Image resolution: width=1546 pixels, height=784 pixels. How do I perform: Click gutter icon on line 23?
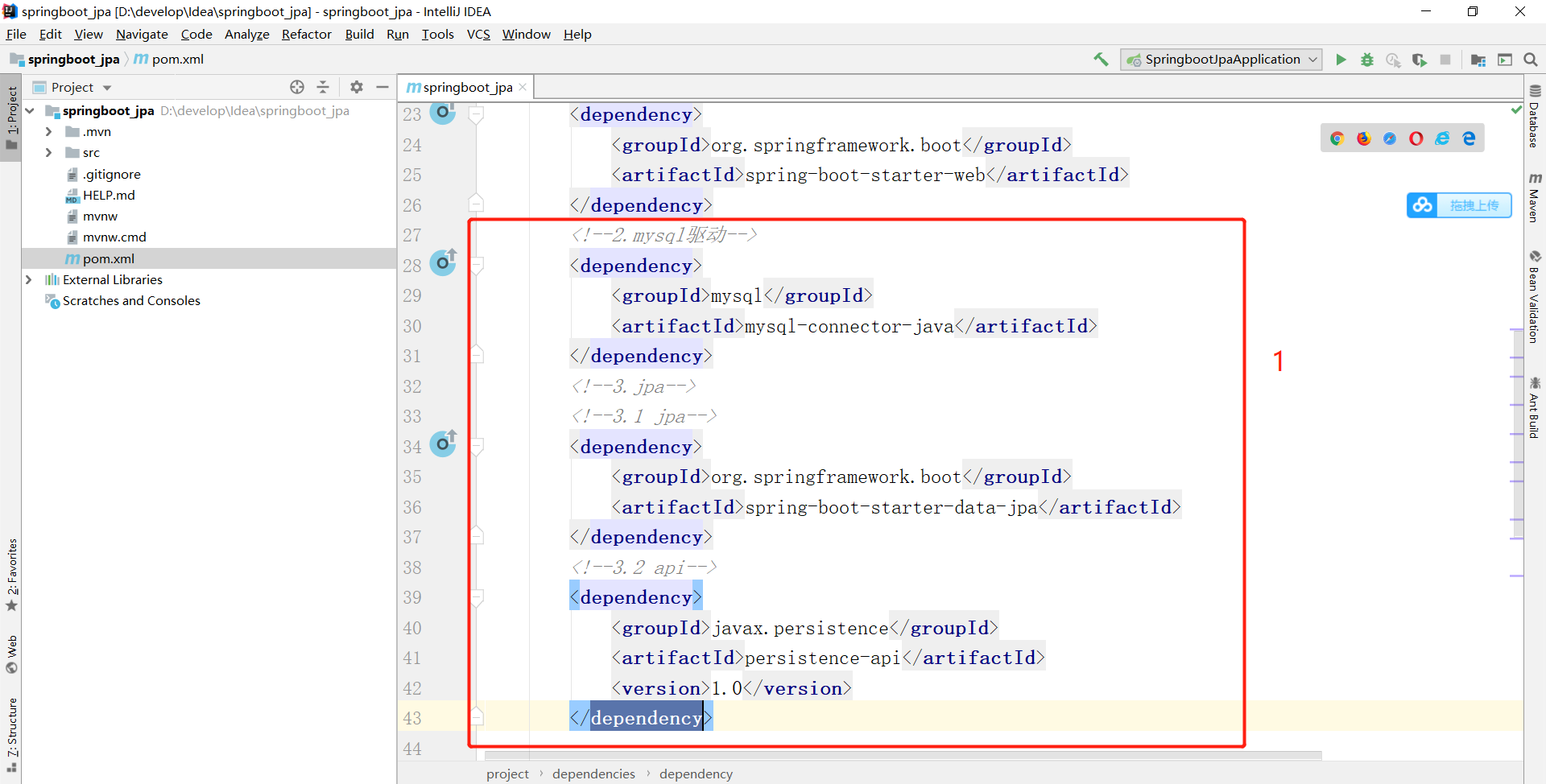coord(443,112)
